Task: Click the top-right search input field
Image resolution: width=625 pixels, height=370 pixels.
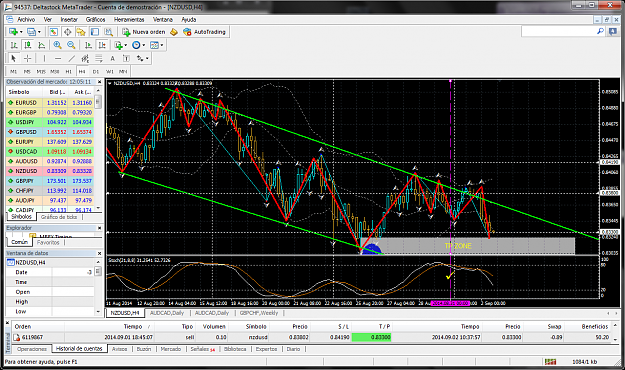Action: click(x=558, y=31)
